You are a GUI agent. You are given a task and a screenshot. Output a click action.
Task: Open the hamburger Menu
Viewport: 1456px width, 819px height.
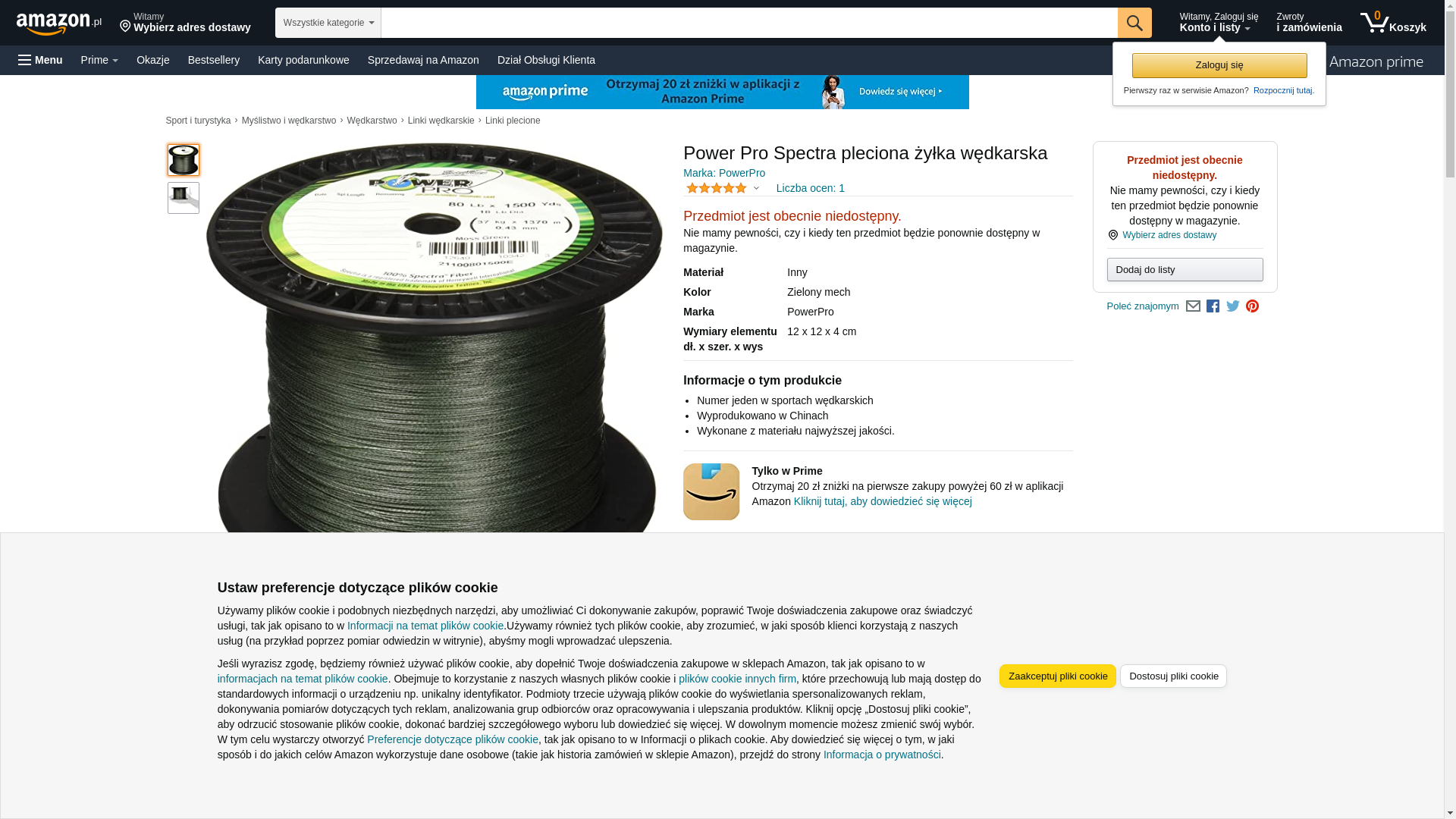pyautogui.click(x=40, y=60)
